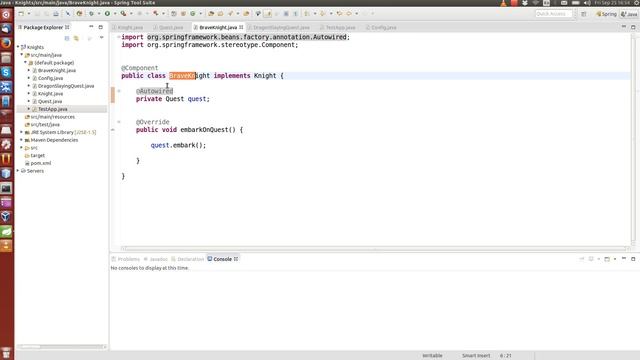Open the Debug configurations dropdown arrow
The image size is (640, 360).
pos(99,13)
